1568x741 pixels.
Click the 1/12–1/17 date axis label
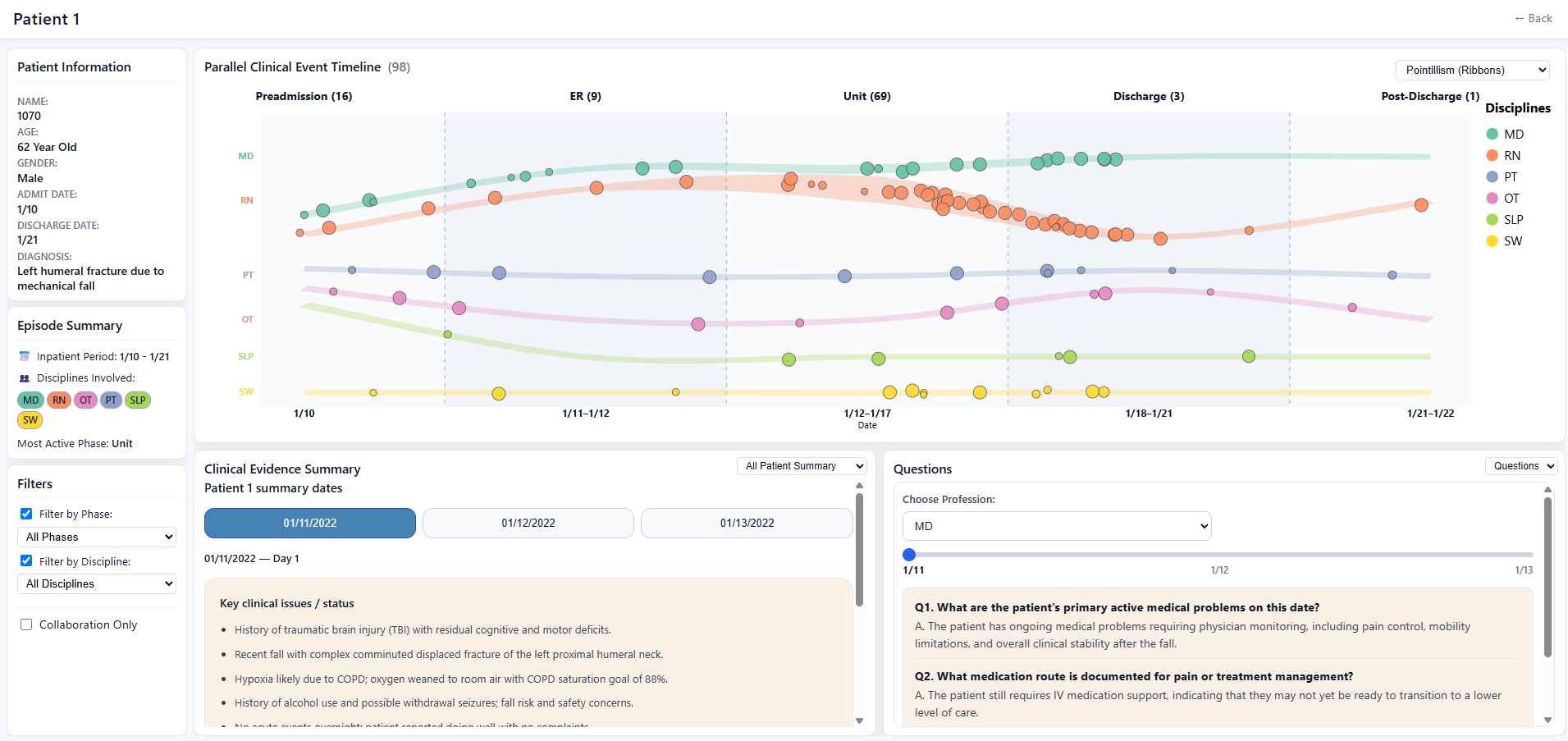(867, 414)
